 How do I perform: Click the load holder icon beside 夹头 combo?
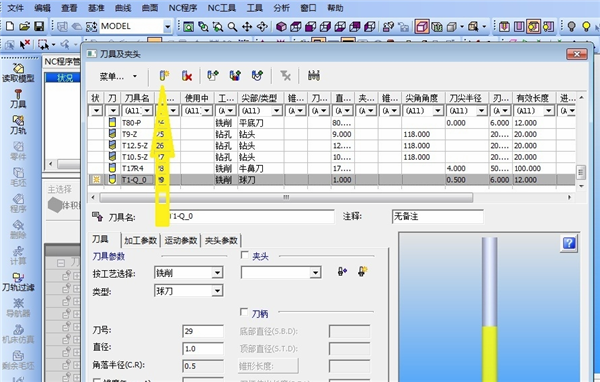pos(342,271)
